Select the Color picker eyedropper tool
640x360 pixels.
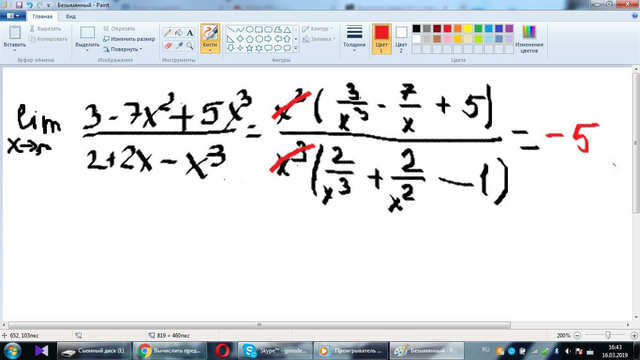(179, 46)
